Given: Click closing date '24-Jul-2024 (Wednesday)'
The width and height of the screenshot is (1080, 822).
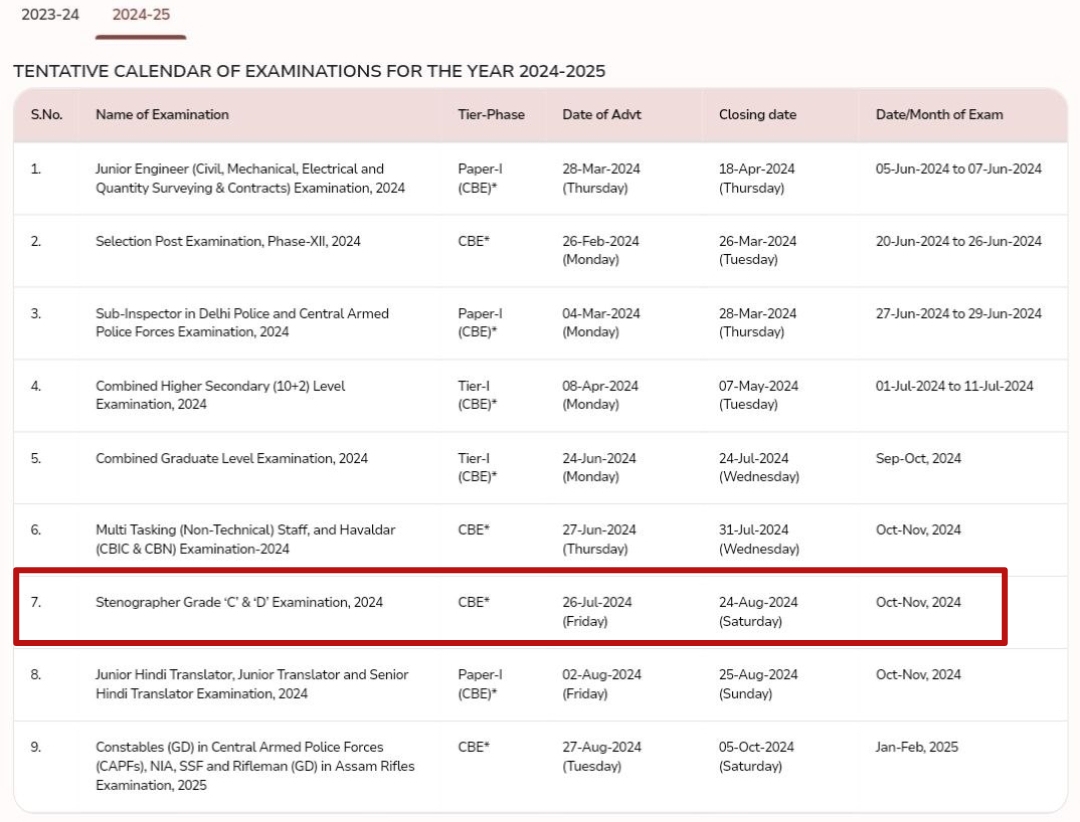Looking at the screenshot, I should [x=758, y=467].
